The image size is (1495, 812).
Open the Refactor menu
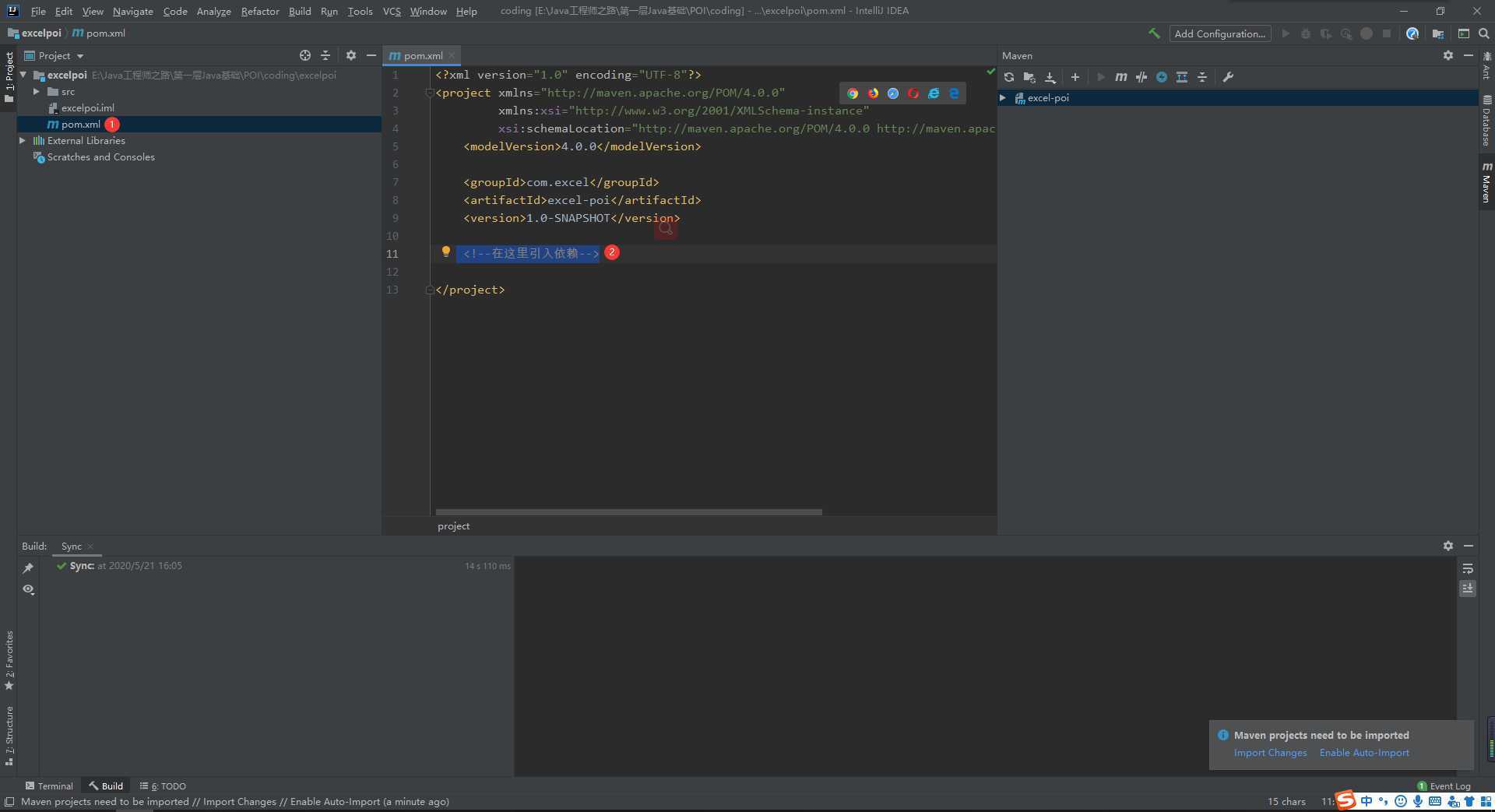pyautogui.click(x=260, y=11)
